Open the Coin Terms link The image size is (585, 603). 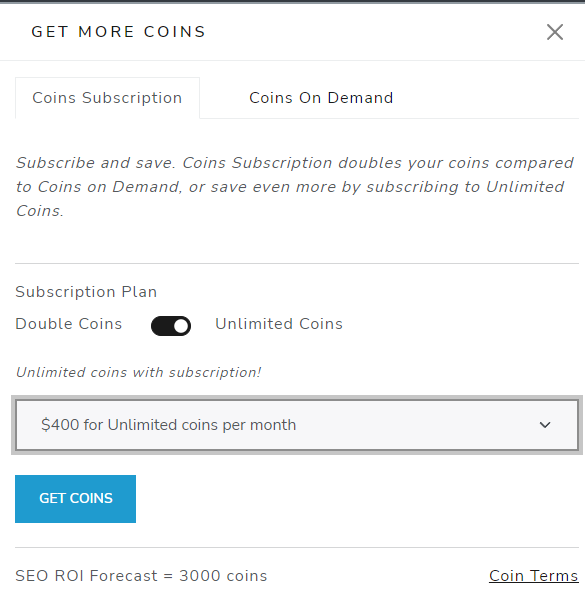click(x=533, y=576)
